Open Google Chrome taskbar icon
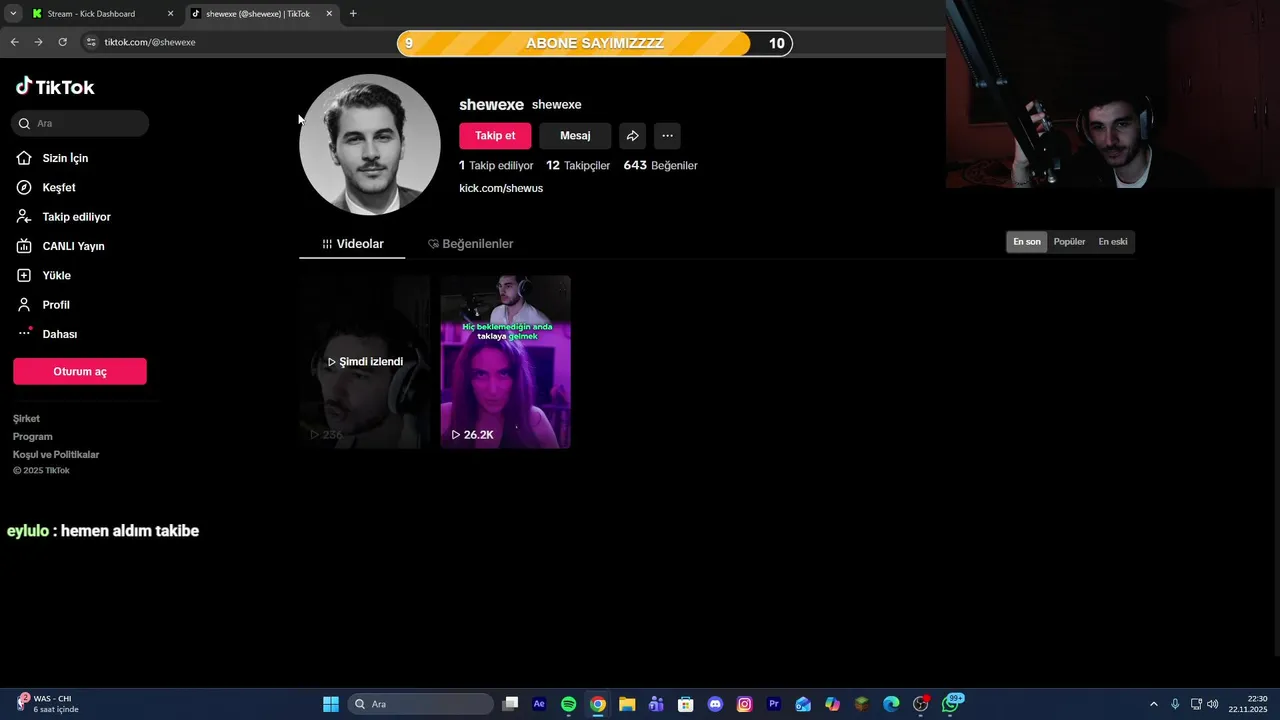1280x720 pixels. 597,704
